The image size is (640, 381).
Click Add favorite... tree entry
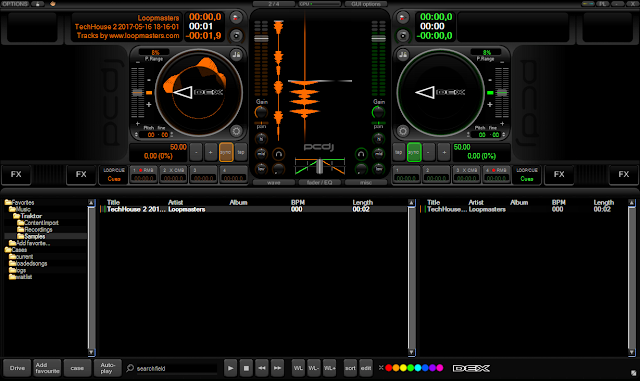coord(29,243)
